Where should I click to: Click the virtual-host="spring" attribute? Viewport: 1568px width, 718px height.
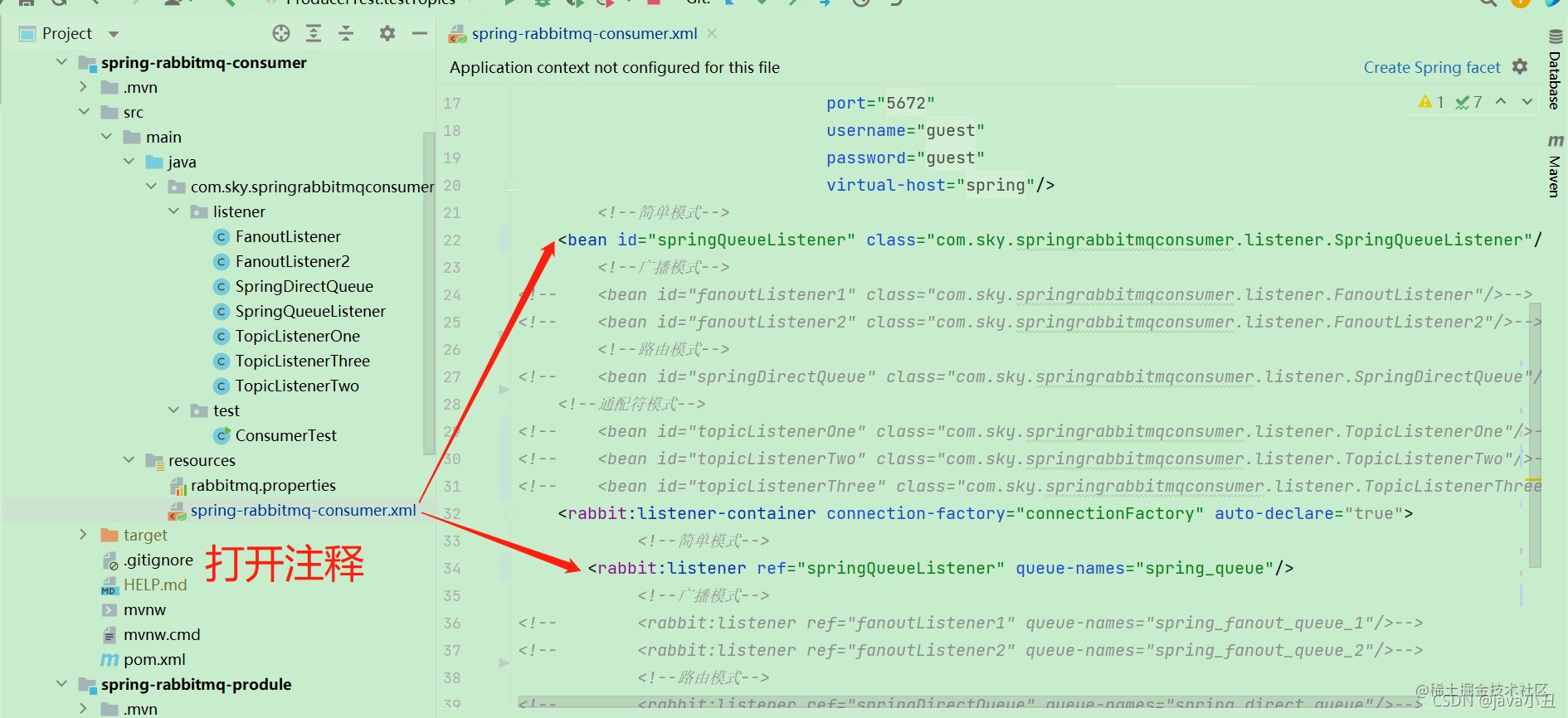click(930, 185)
